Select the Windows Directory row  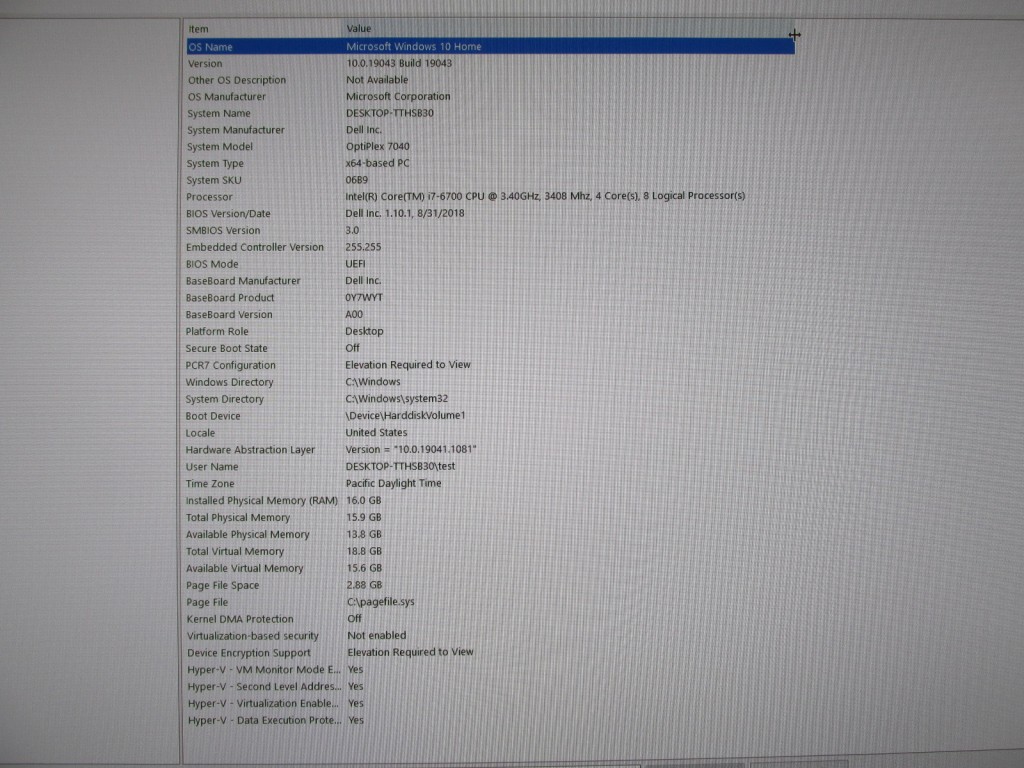(x=490, y=382)
